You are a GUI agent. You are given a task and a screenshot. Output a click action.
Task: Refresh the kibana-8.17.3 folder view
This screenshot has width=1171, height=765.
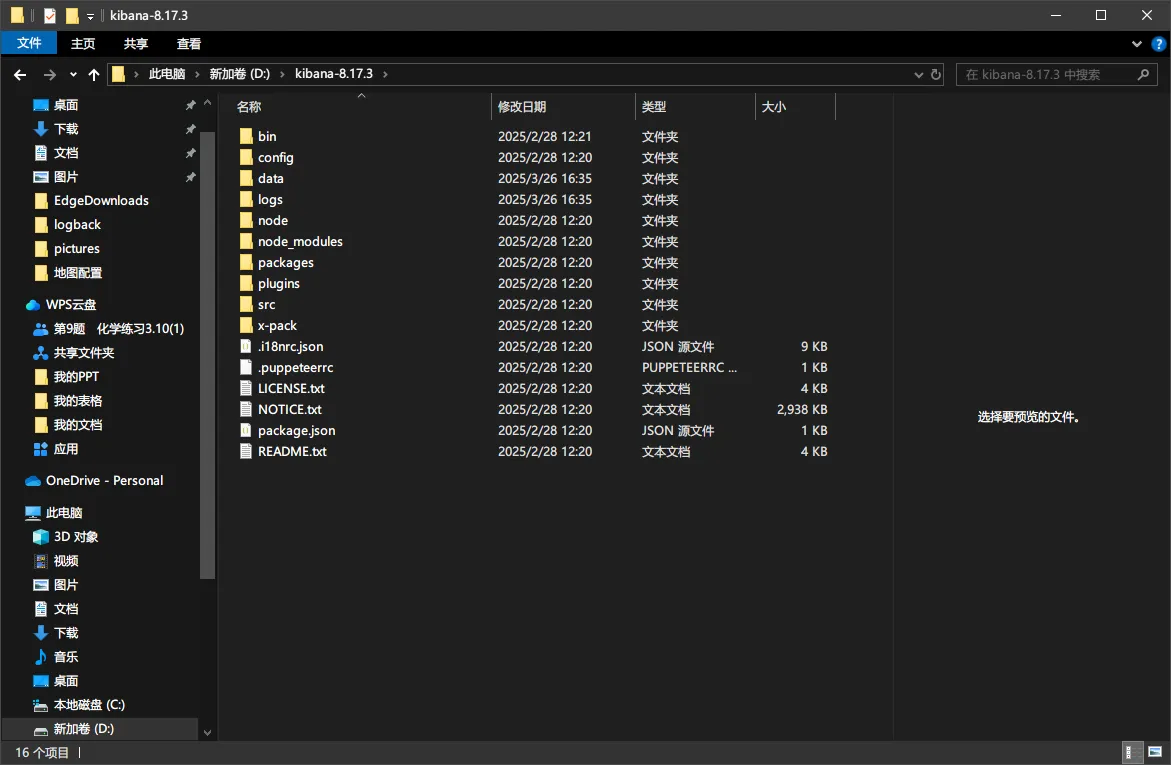pyautogui.click(x=936, y=75)
